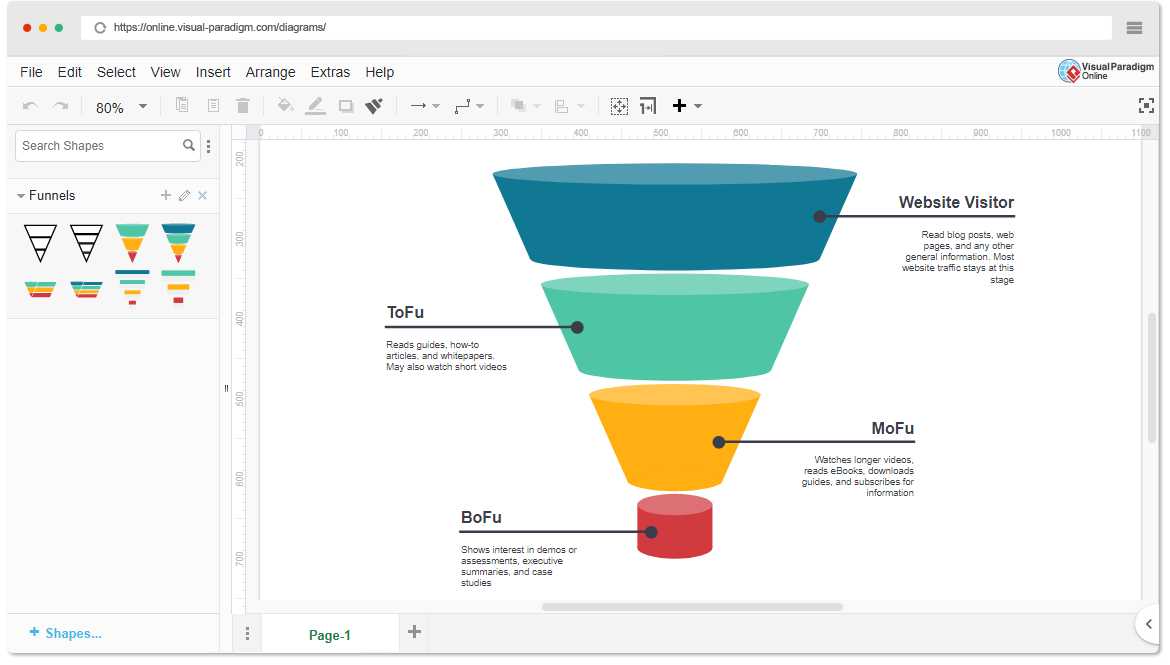Image resolution: width=1170 pixels, height=665 pixels.
Task: Add a new page with the plus button
Action: 414,632
